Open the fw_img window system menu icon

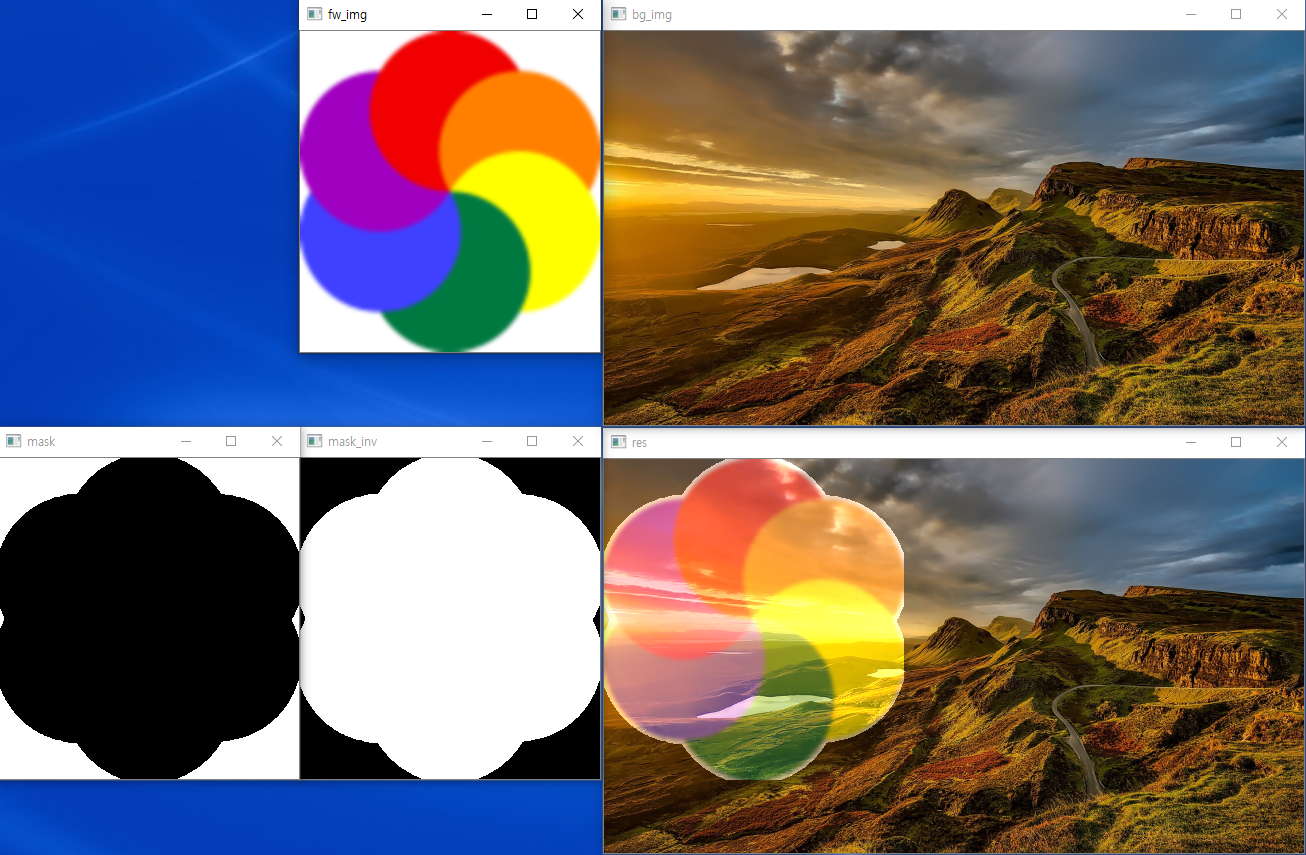coord(315,14)
